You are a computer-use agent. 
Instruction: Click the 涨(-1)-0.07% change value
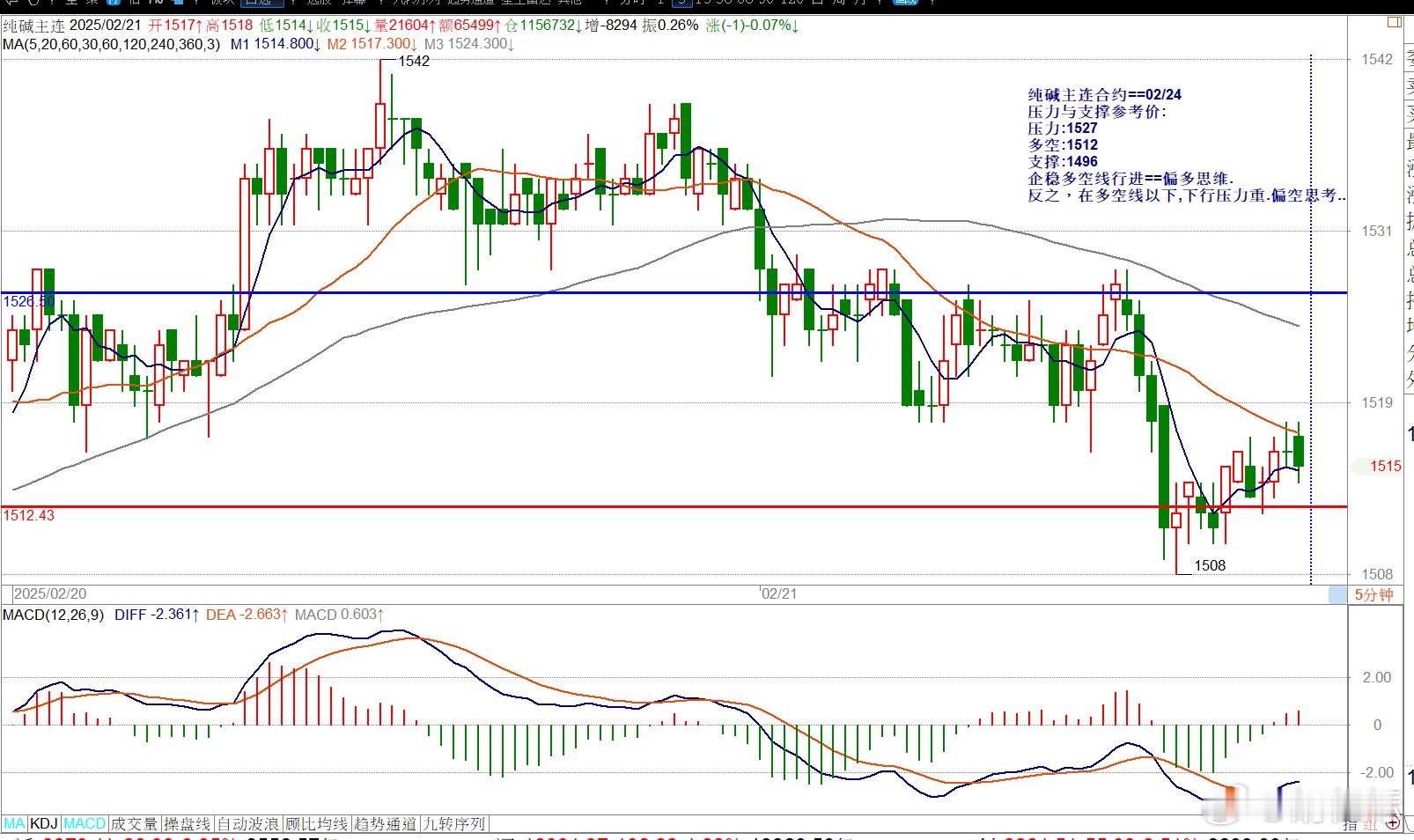click(x=752, y=26)
